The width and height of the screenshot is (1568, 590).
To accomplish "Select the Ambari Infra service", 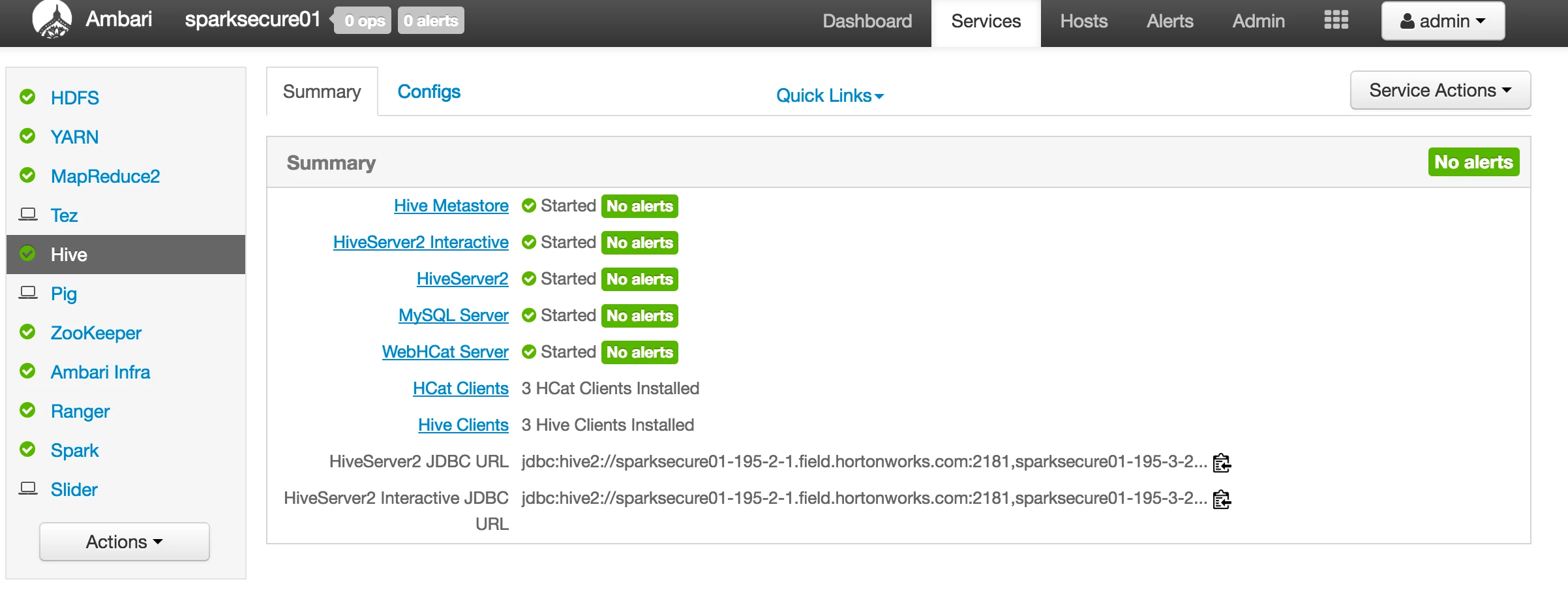I will coord(100,372).
